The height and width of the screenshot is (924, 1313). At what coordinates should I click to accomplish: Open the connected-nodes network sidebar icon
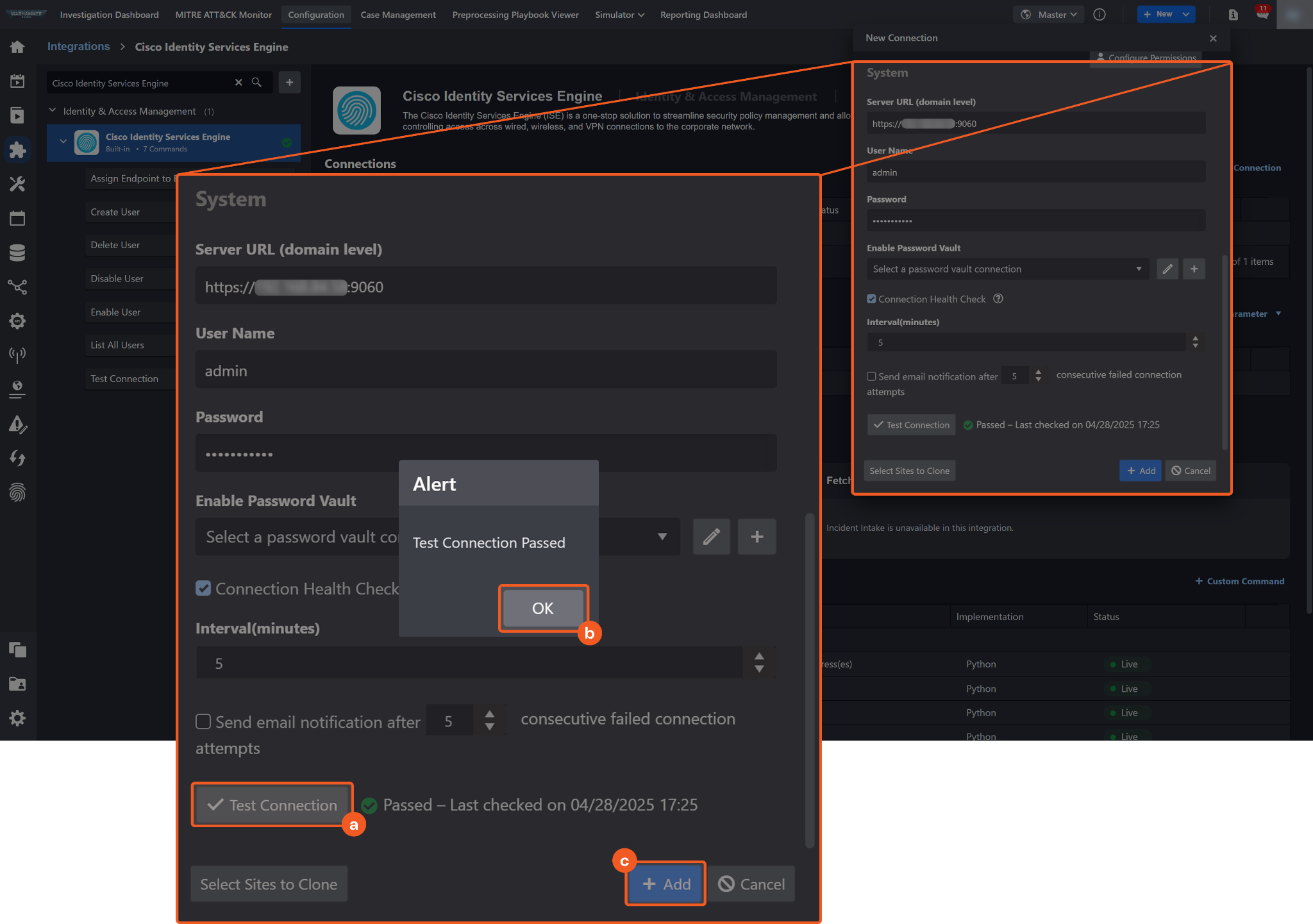tap(17, 287)
